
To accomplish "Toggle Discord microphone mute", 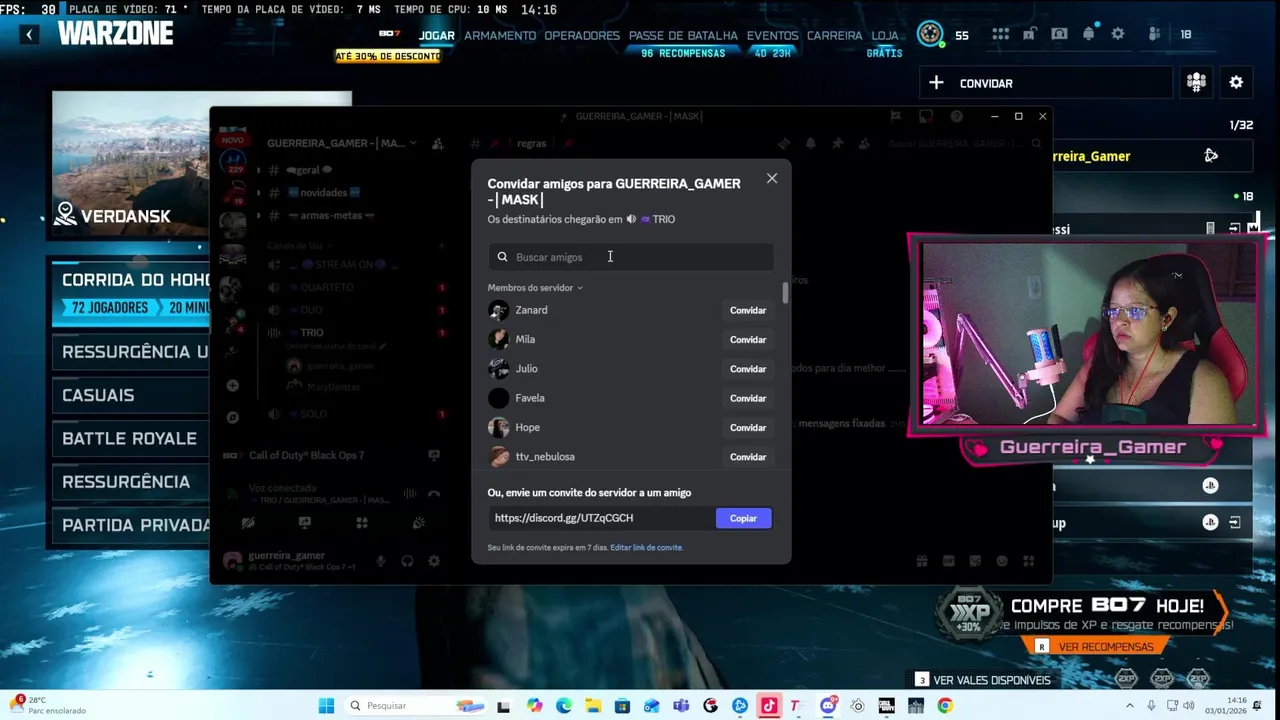I will (380, 561).
